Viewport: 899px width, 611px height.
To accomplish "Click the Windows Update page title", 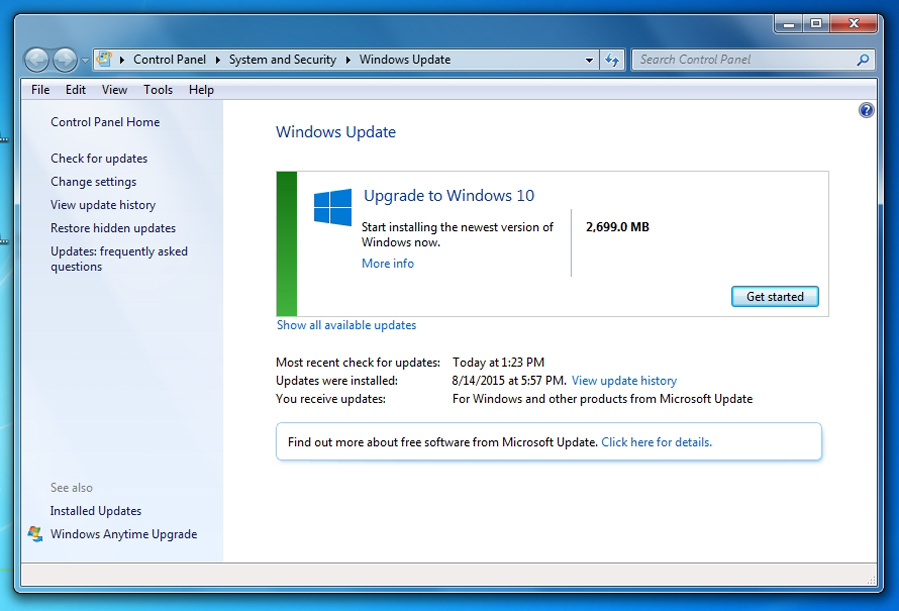I will 335,132.
